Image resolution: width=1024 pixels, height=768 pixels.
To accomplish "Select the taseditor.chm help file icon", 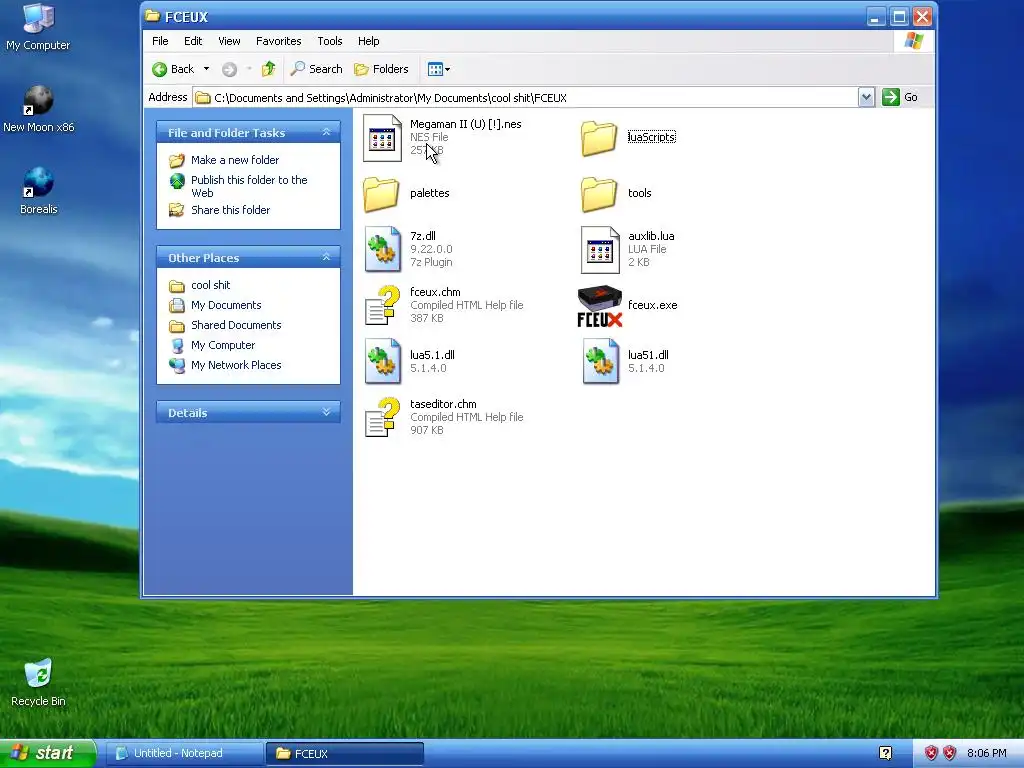I will click(x=383, y=417).
